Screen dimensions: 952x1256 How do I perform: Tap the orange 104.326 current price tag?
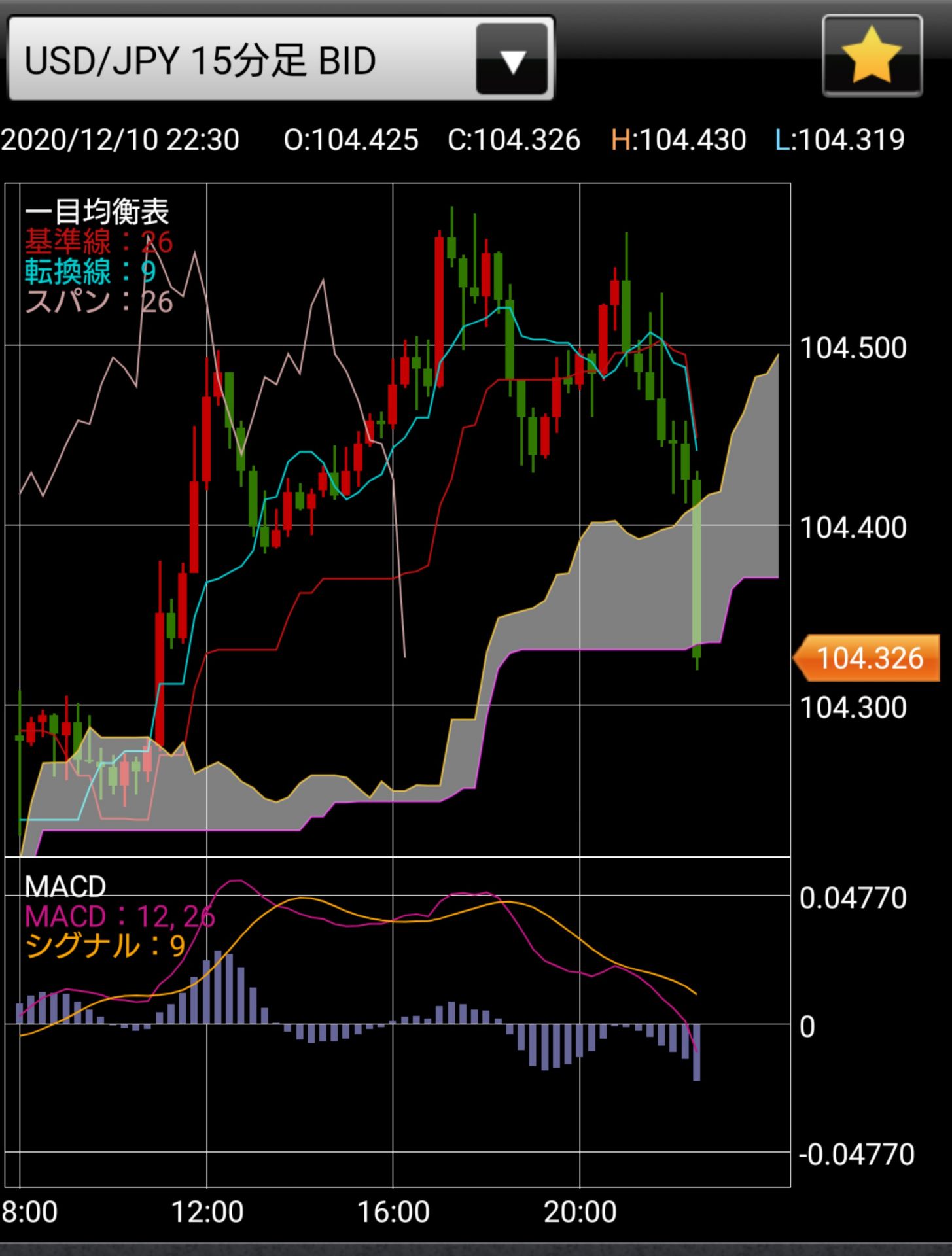pyautogui.click(x=868, y=658)
